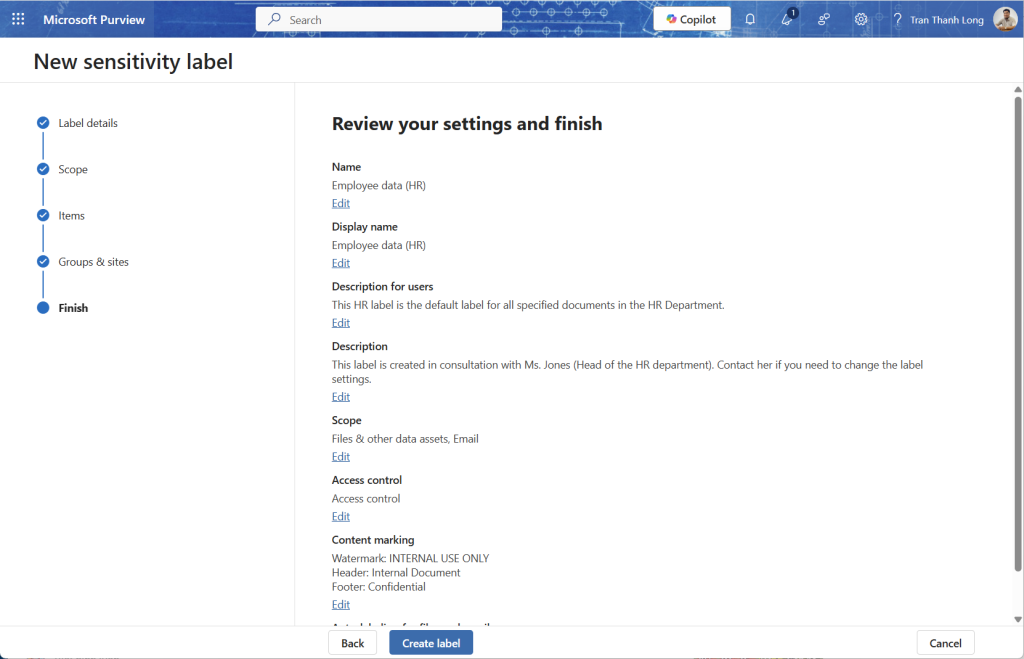Screen dimensions: 1024x659
Task: Click the Copilot button
Action: pyautogui.click(x=692, y=19)
